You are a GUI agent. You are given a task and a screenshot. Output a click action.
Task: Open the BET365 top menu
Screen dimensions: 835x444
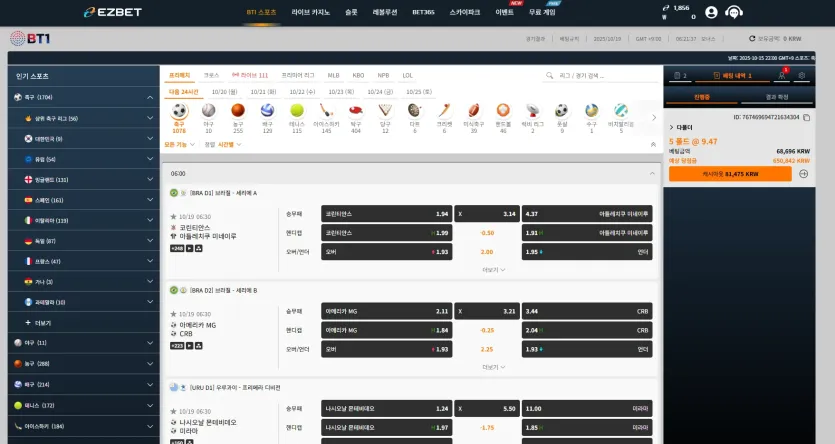[423, 12]
